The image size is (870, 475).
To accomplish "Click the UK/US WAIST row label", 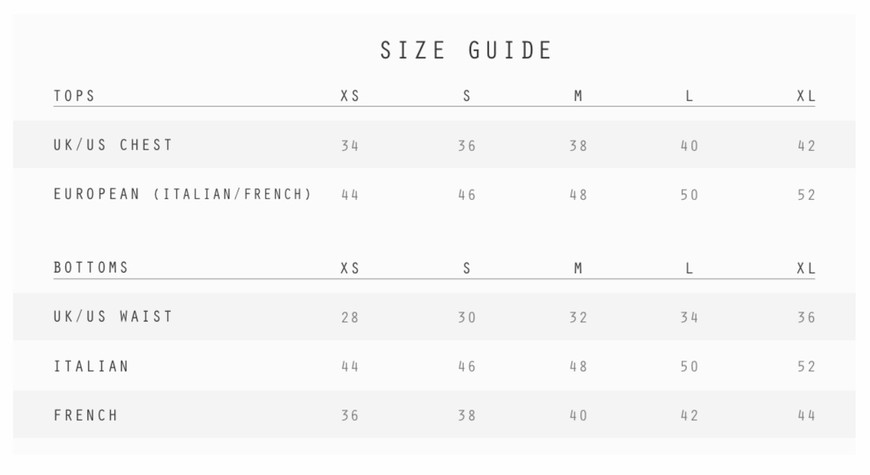I will coord(113,316).
